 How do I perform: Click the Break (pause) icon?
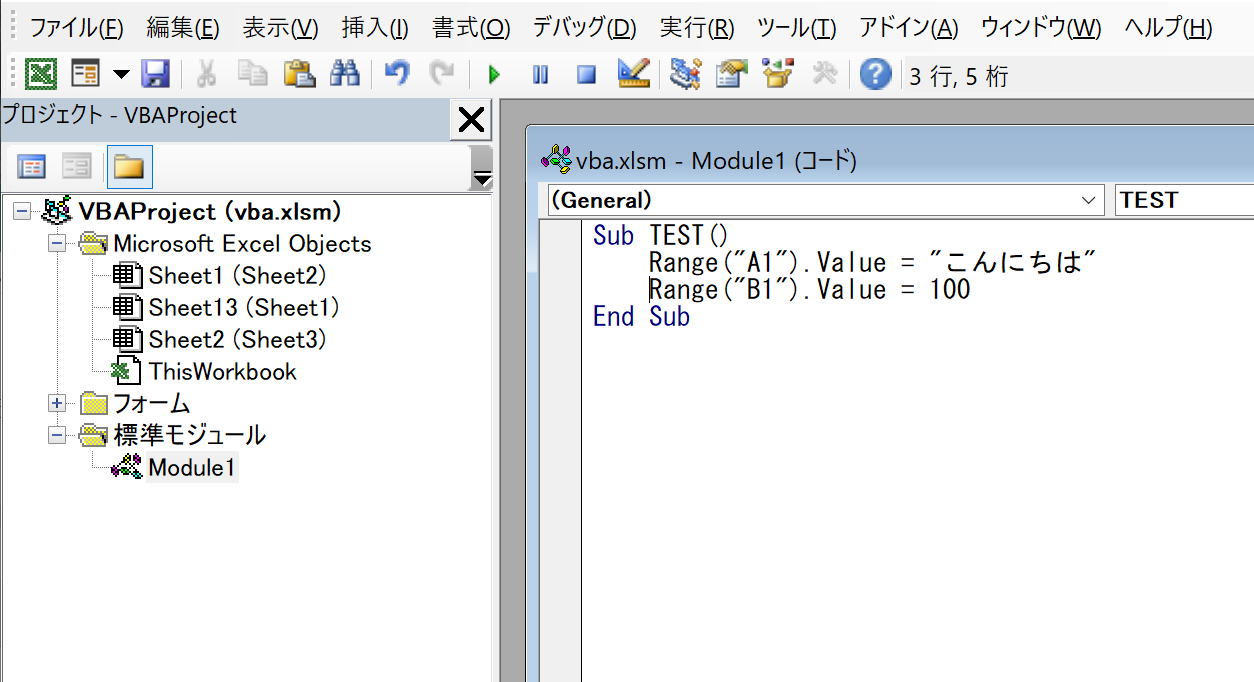pyautogui.click(x=540, y=74)
